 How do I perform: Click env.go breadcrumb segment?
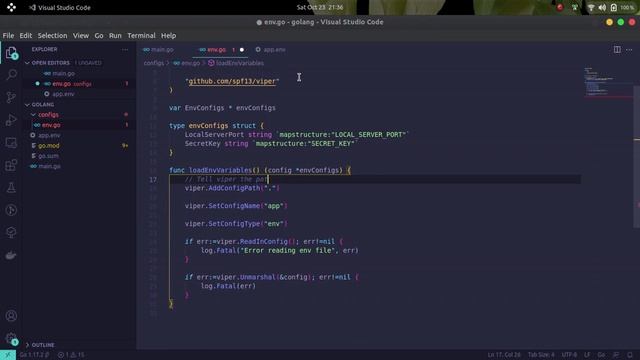pyautogui.click(x=187, y=63)
